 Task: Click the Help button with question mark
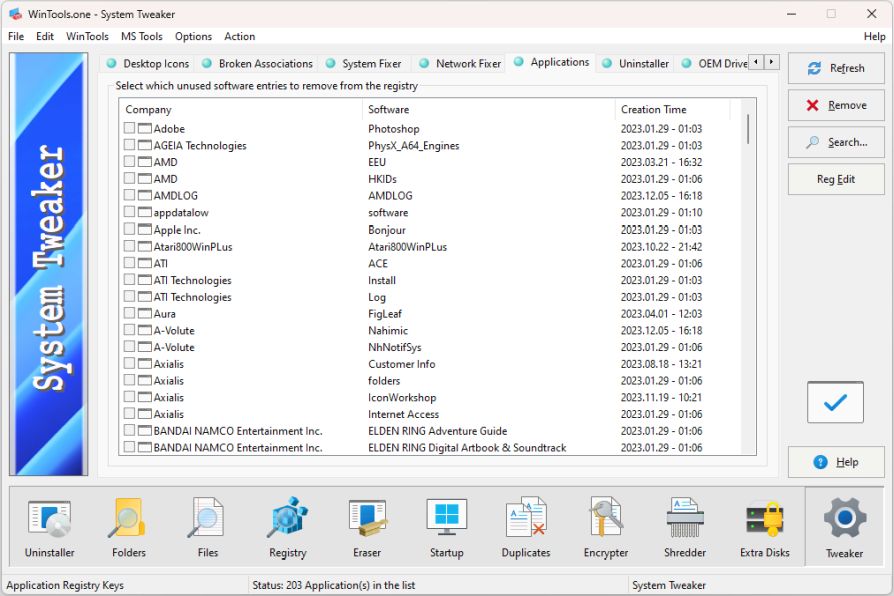coord(836,462)
